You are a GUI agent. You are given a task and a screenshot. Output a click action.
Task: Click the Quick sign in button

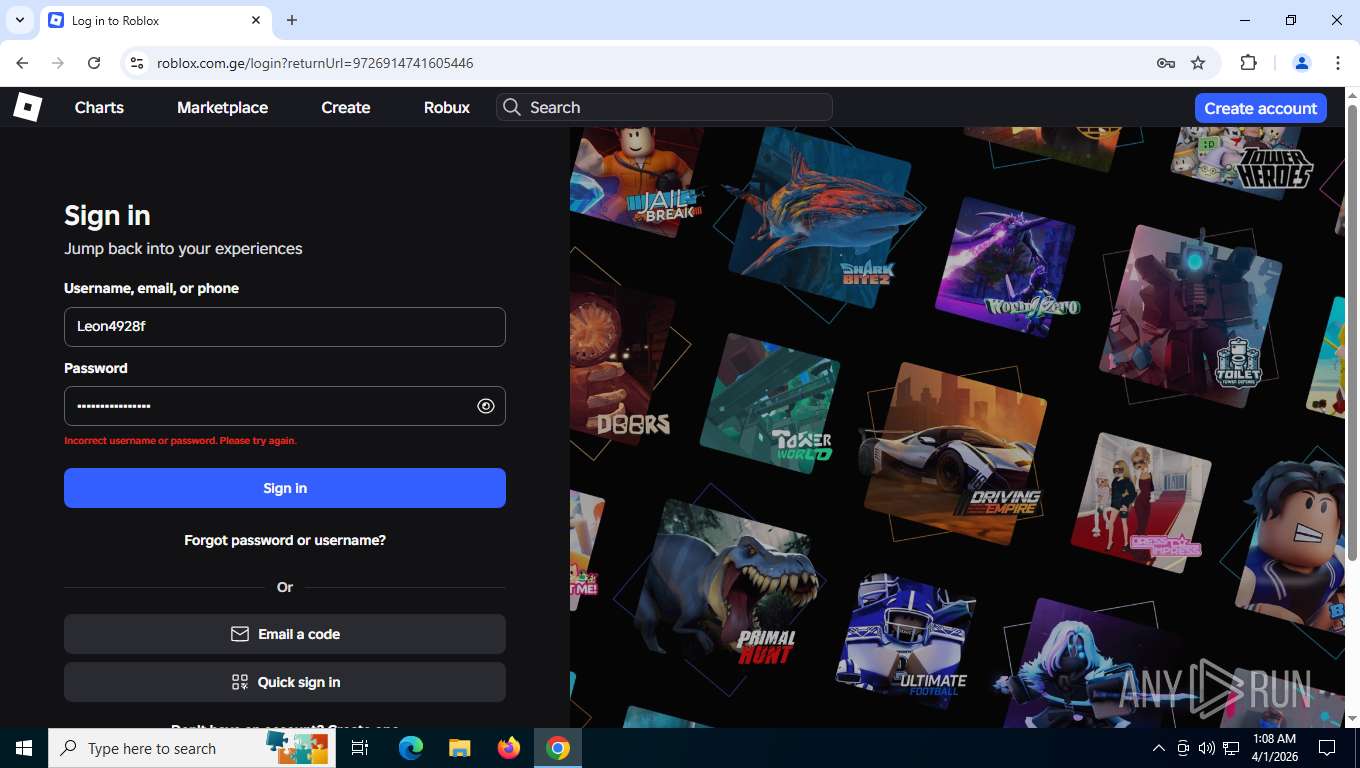(285, 682)
